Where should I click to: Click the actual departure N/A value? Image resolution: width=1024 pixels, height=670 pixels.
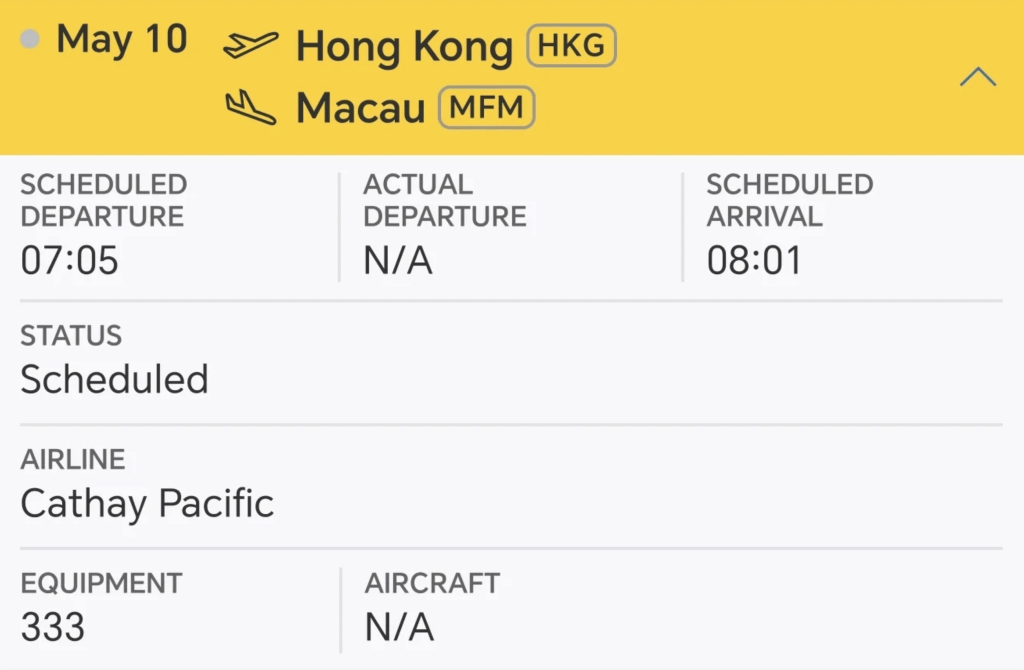point(398,261)
